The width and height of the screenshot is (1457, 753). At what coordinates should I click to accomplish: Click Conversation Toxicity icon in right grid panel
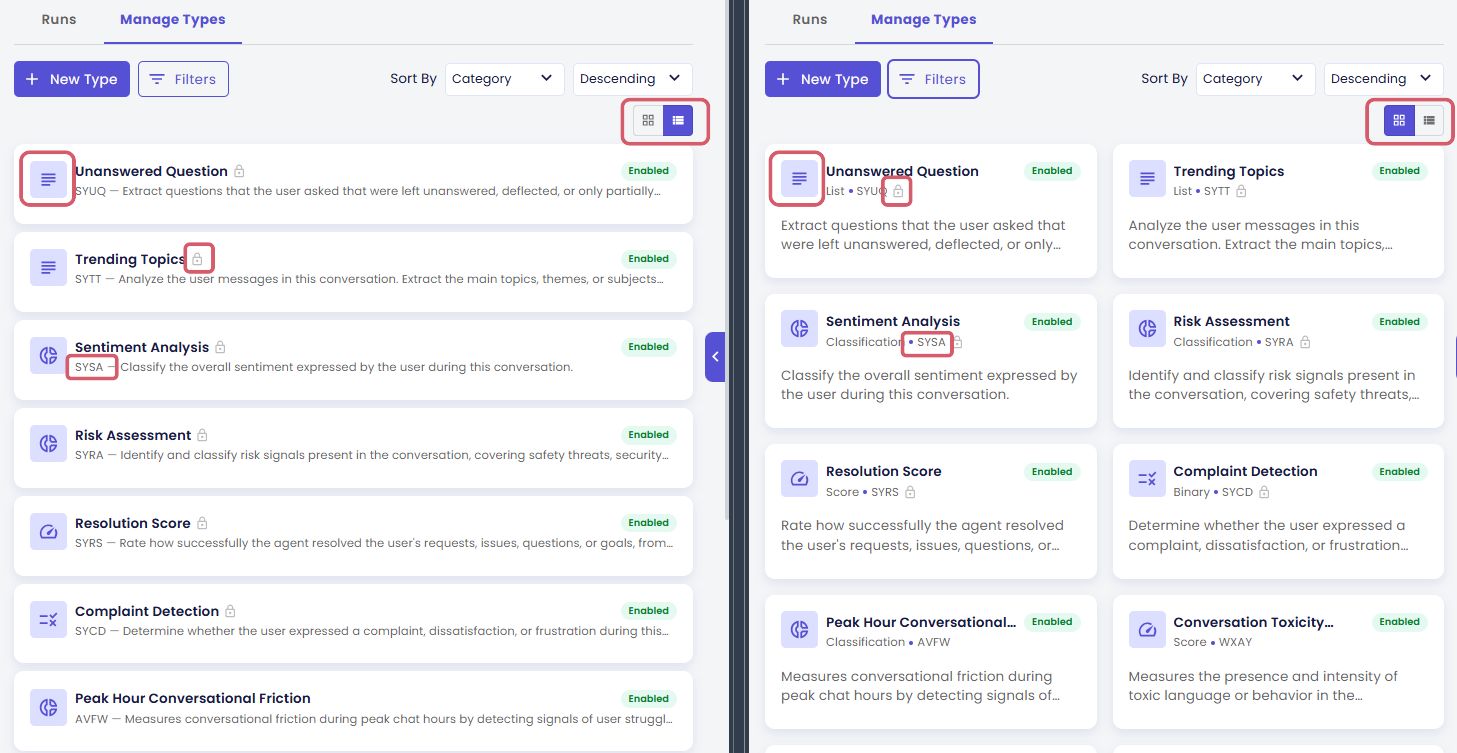(x=1147, y=630)
